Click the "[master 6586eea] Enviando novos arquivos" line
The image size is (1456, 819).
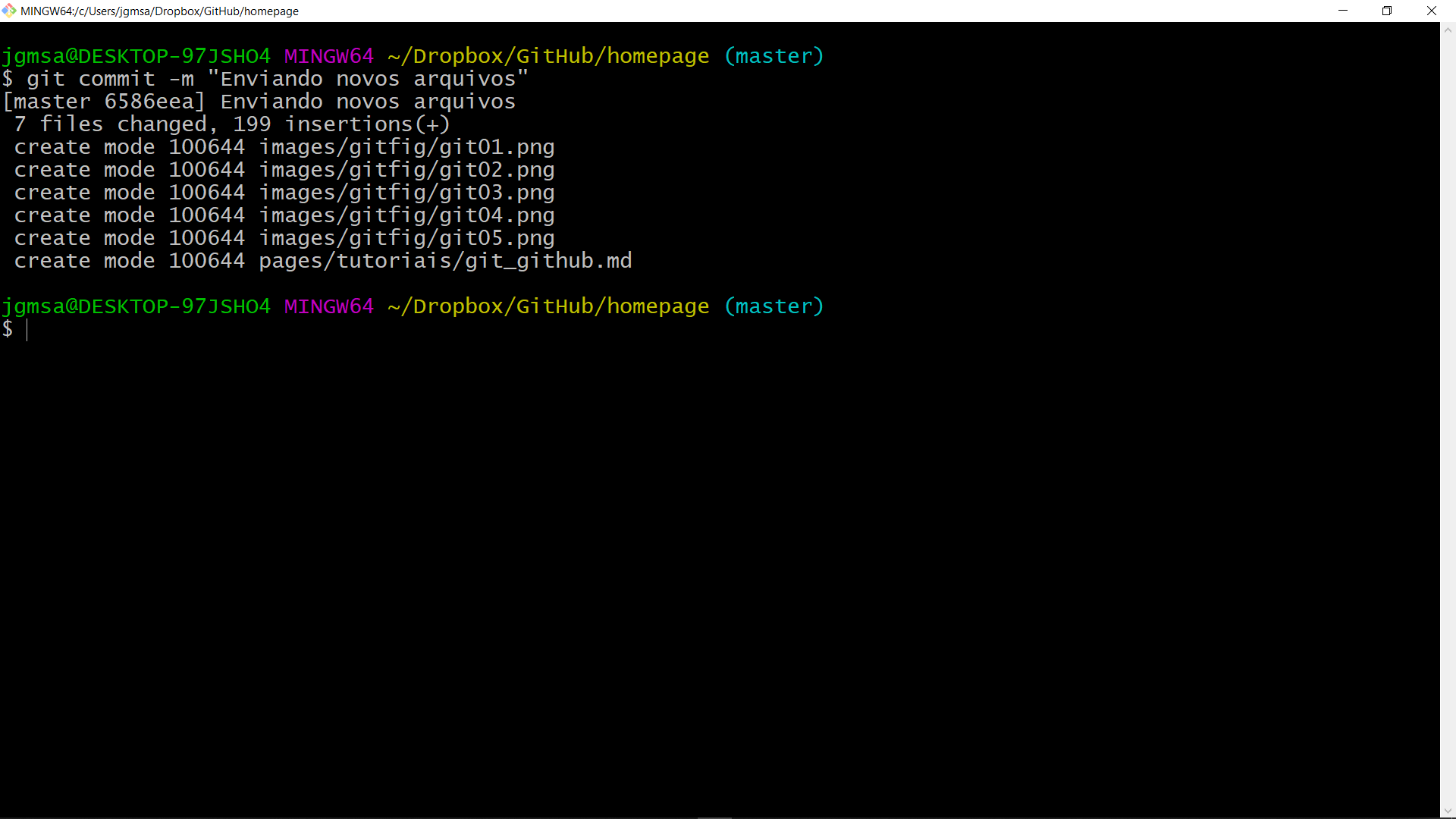(259, 102)
